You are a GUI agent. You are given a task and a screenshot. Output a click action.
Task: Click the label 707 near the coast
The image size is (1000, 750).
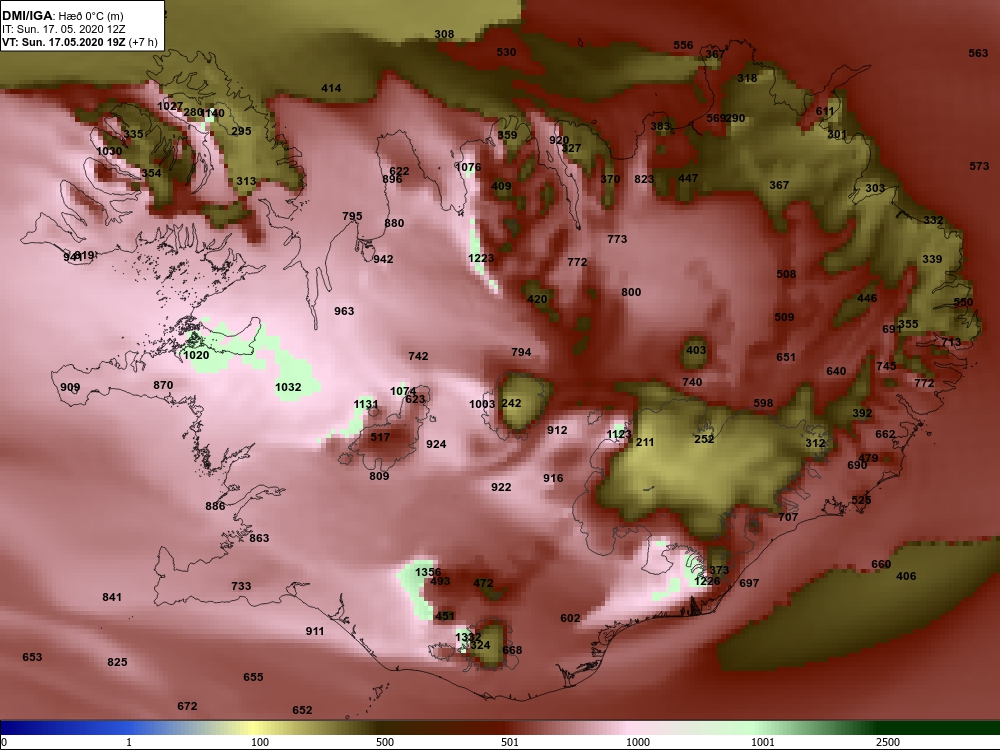(788, 517)
